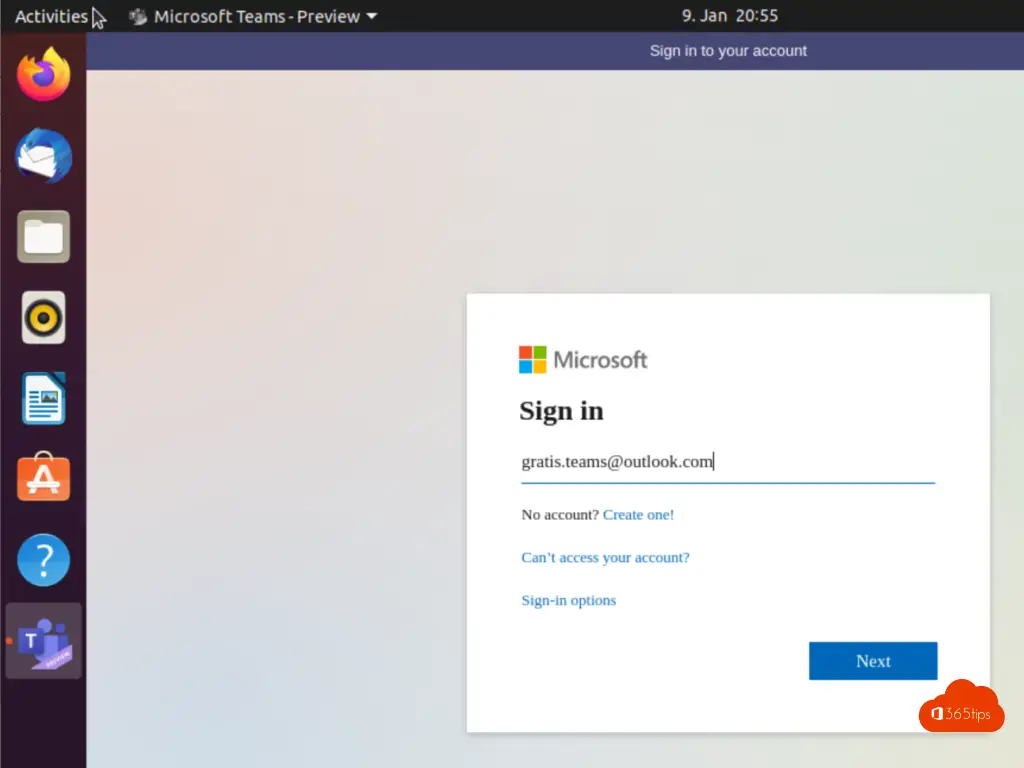This screenshot has width=1024, height=768.
Task: Click "Can't access your account?" link
Action: point(605,558)
